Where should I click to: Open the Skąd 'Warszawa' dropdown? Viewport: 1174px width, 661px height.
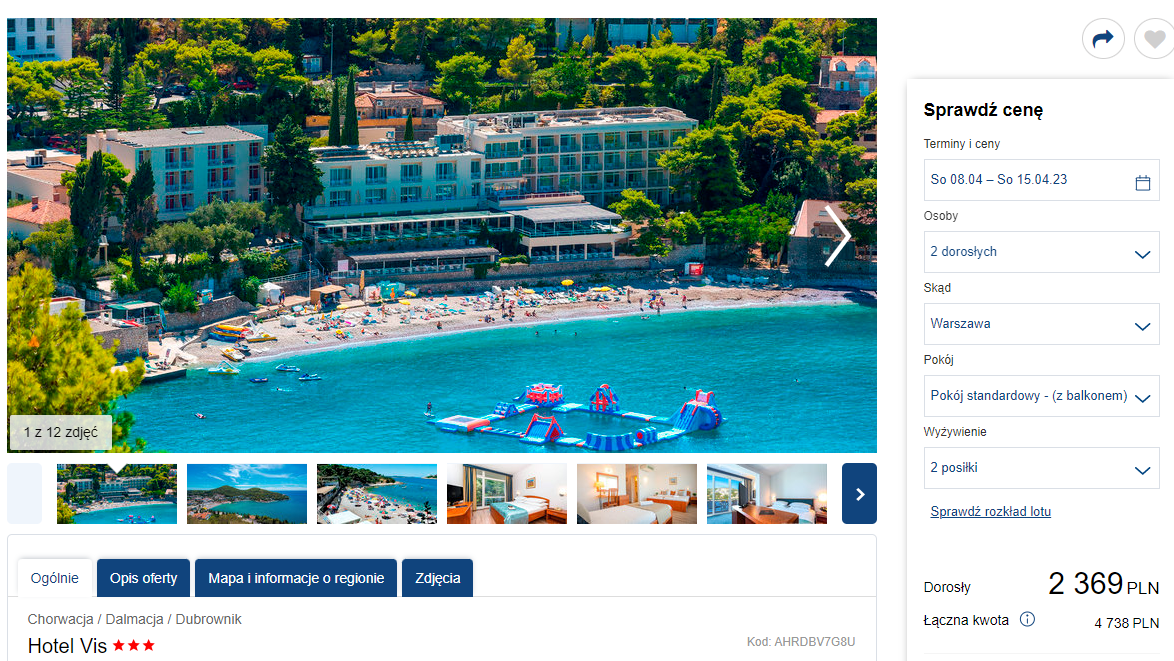[1041, 323]
